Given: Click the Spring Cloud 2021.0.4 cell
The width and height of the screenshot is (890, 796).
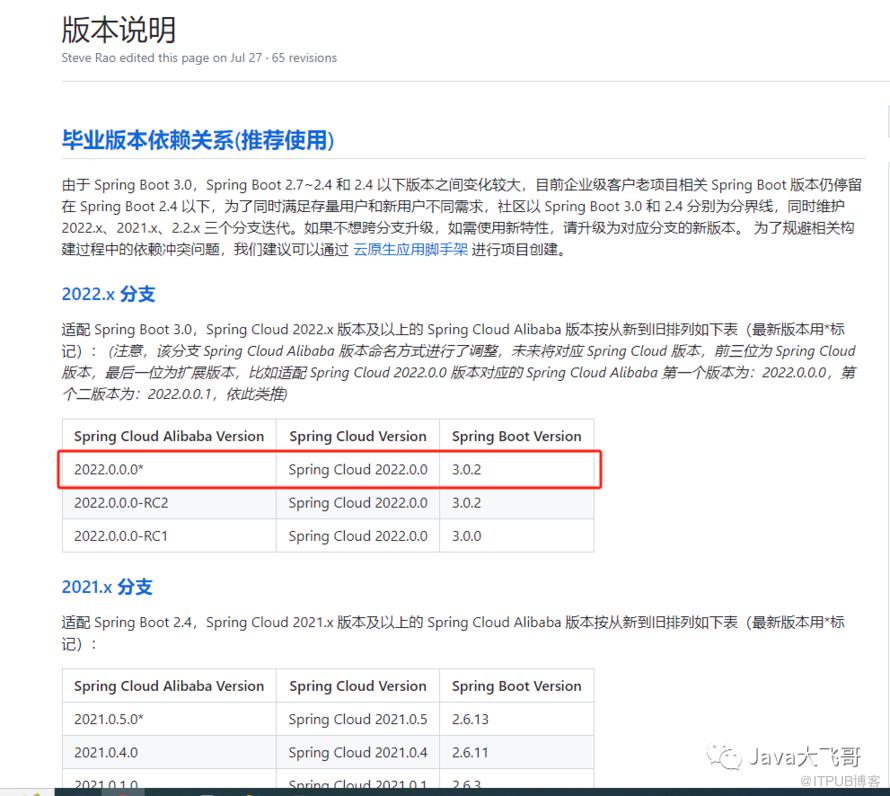Looking at the screenshot, I should click(358, 752).
